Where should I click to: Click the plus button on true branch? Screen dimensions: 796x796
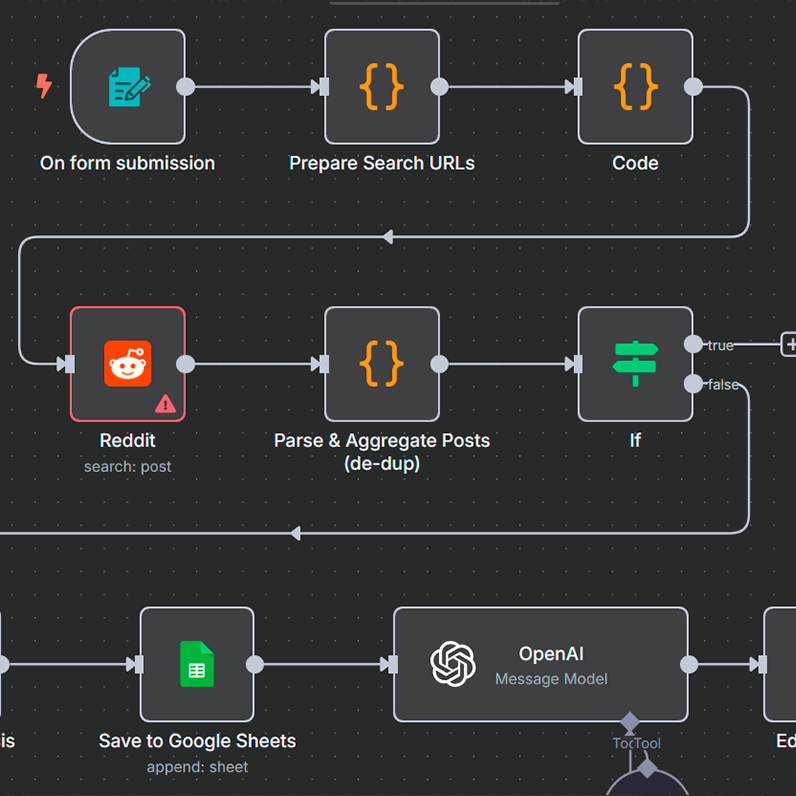(789, 345)
